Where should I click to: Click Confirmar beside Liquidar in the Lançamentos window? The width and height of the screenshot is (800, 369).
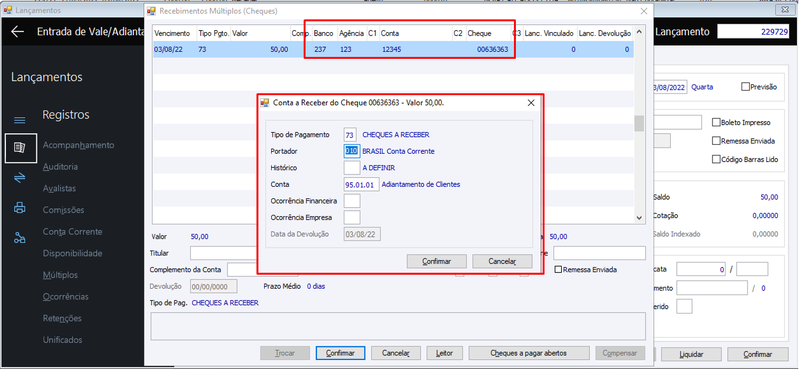point(758,354)
